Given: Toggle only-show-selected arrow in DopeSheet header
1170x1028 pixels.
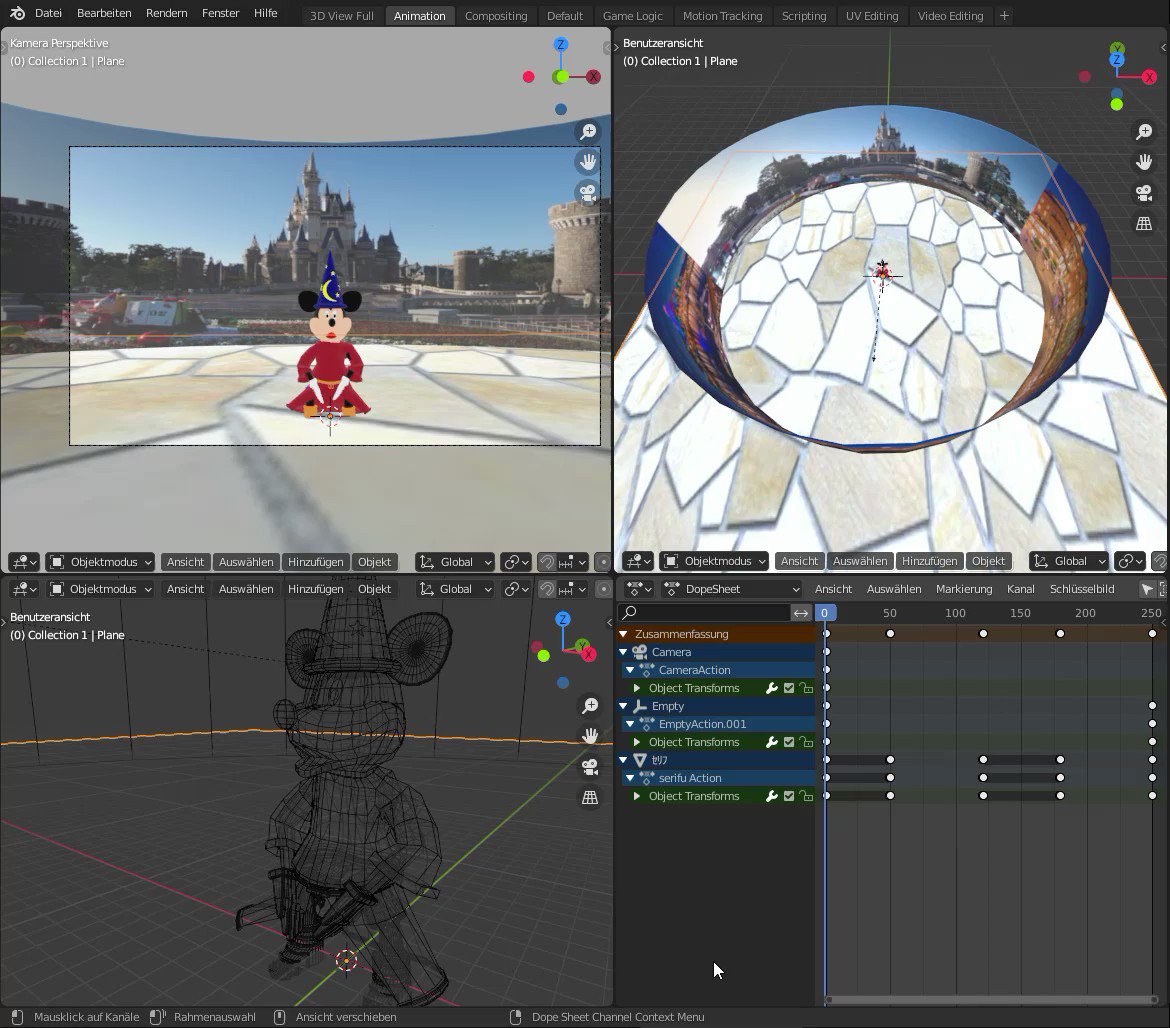Looking at the screenshot, I should [1147, 589].
